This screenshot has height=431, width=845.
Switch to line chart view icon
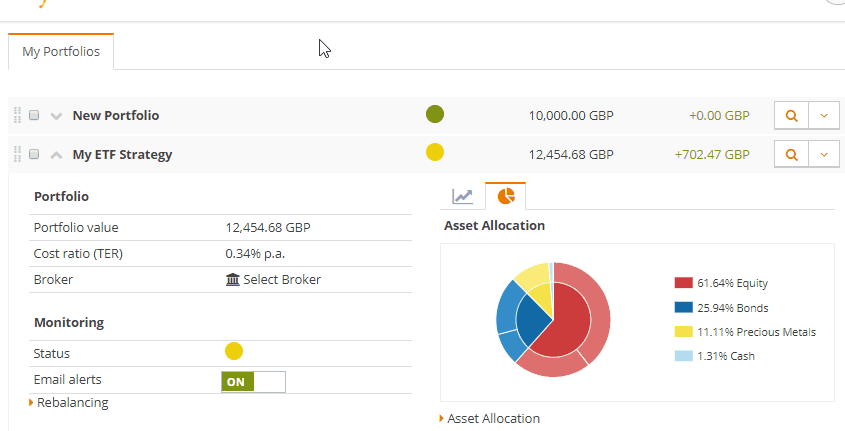tap(462, 196)
